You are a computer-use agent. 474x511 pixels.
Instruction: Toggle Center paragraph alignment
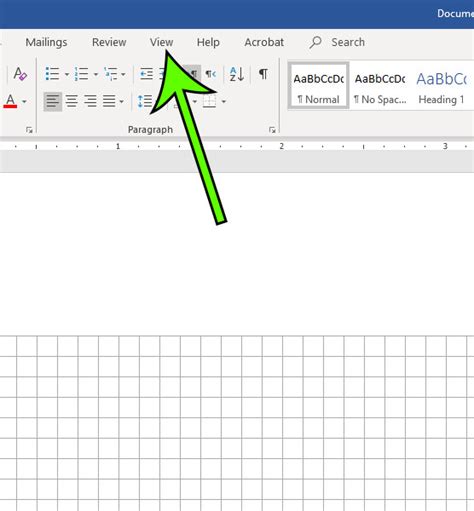72,101
